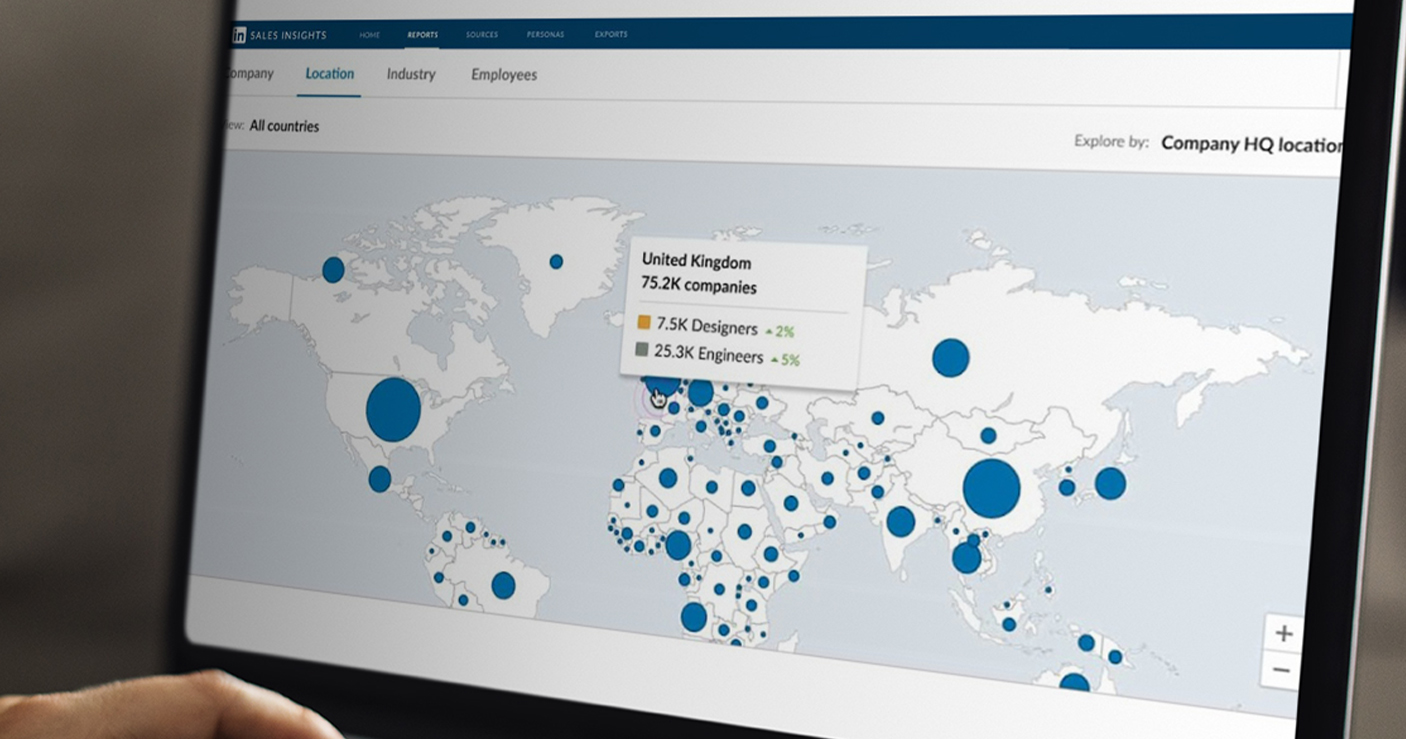Click the Kazakhstan map bubble
This screenshot has height=739, width=1406.
tap(877, 418)
